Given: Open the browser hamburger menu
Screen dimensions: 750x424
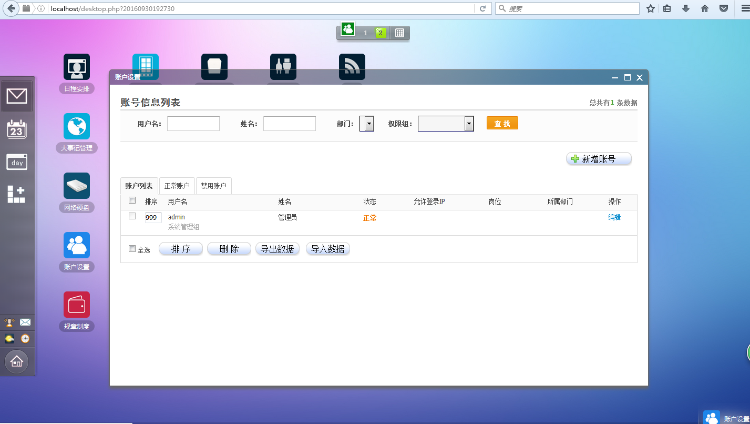Looking at the screenshot, I should 744,9.
